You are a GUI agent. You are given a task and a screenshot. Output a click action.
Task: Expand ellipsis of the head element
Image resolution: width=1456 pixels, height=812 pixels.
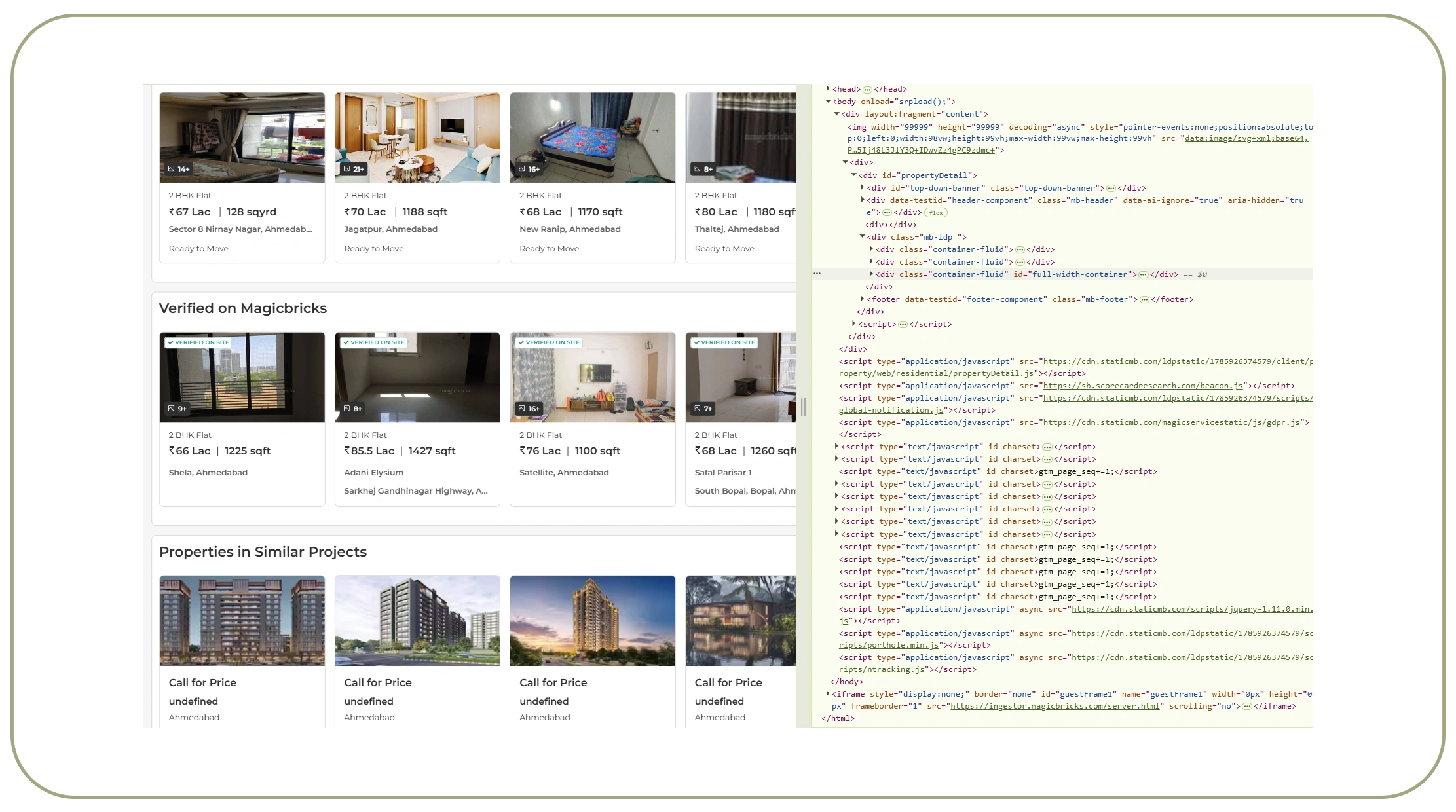point(867,90)
